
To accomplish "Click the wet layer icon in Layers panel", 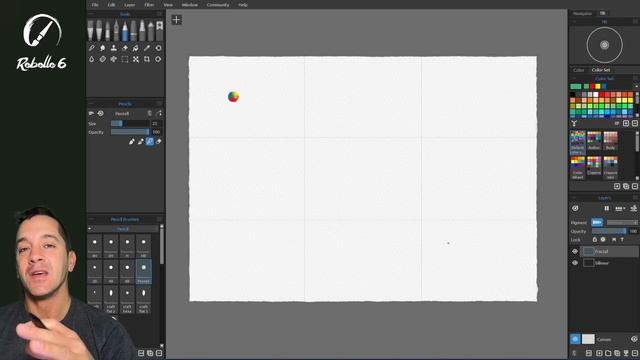I will point(633,208).
